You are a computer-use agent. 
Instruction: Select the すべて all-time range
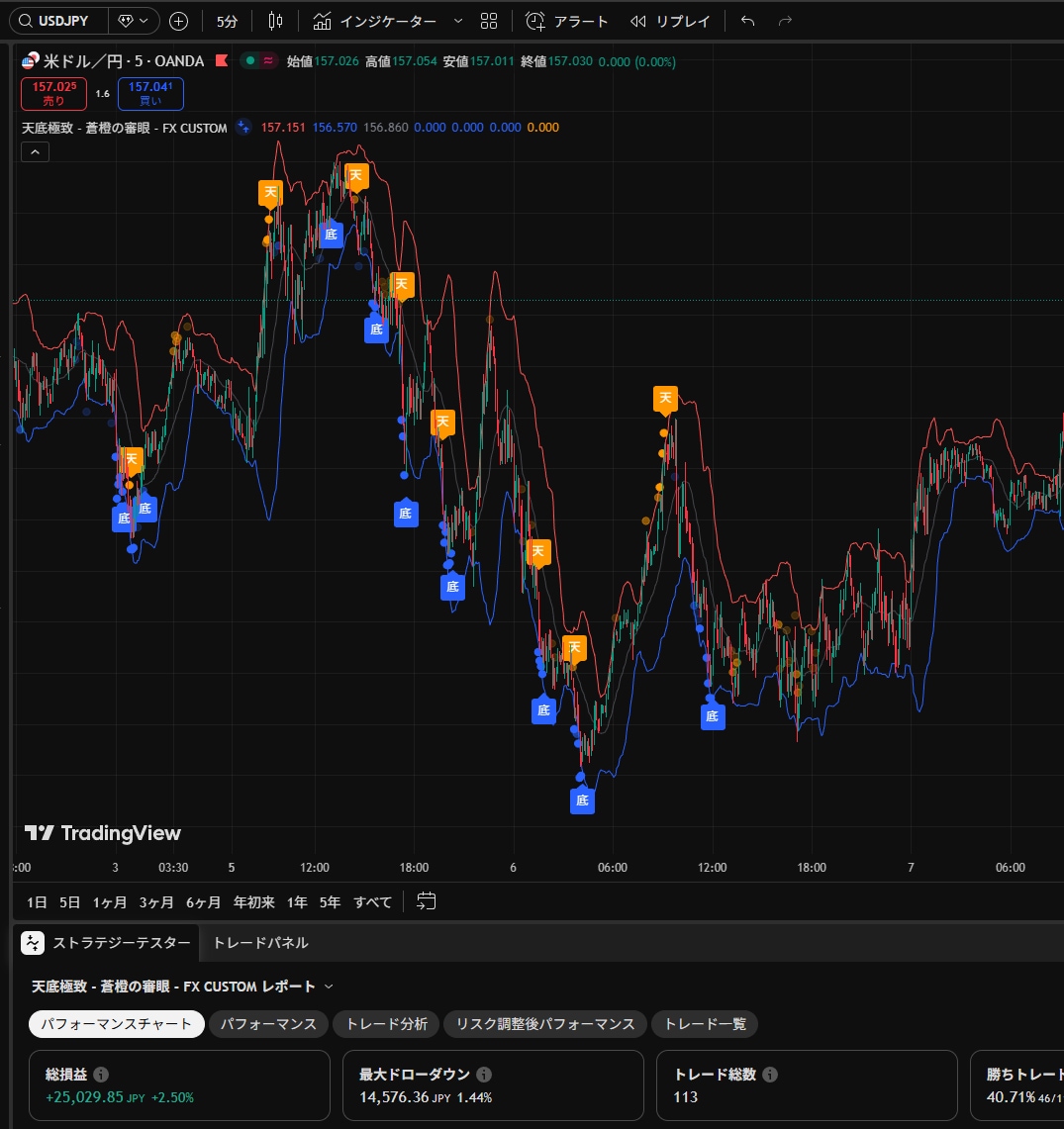coord(372,902)
